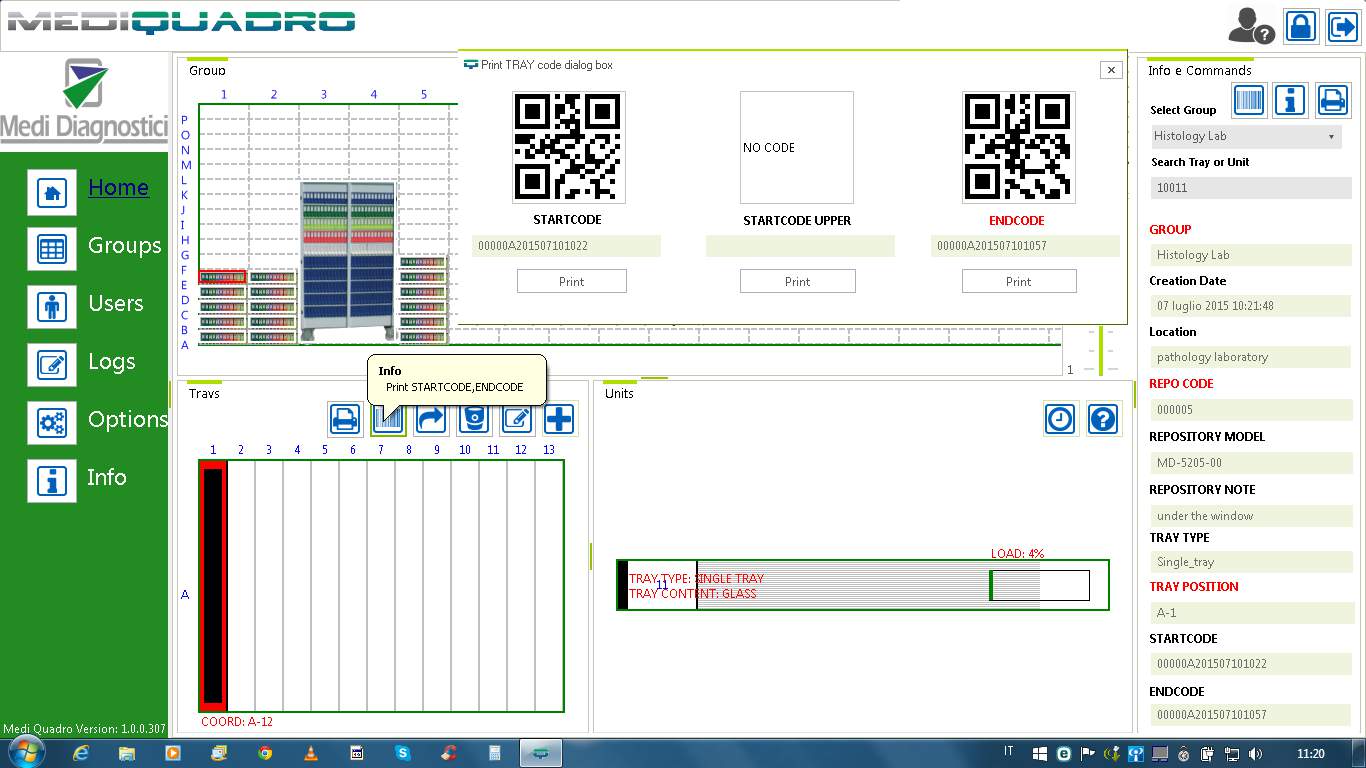Go to the Groups section
Image resolution: width=1366 pixels, height=768 pixels.
pyautogui.click(x=124, y=245)
